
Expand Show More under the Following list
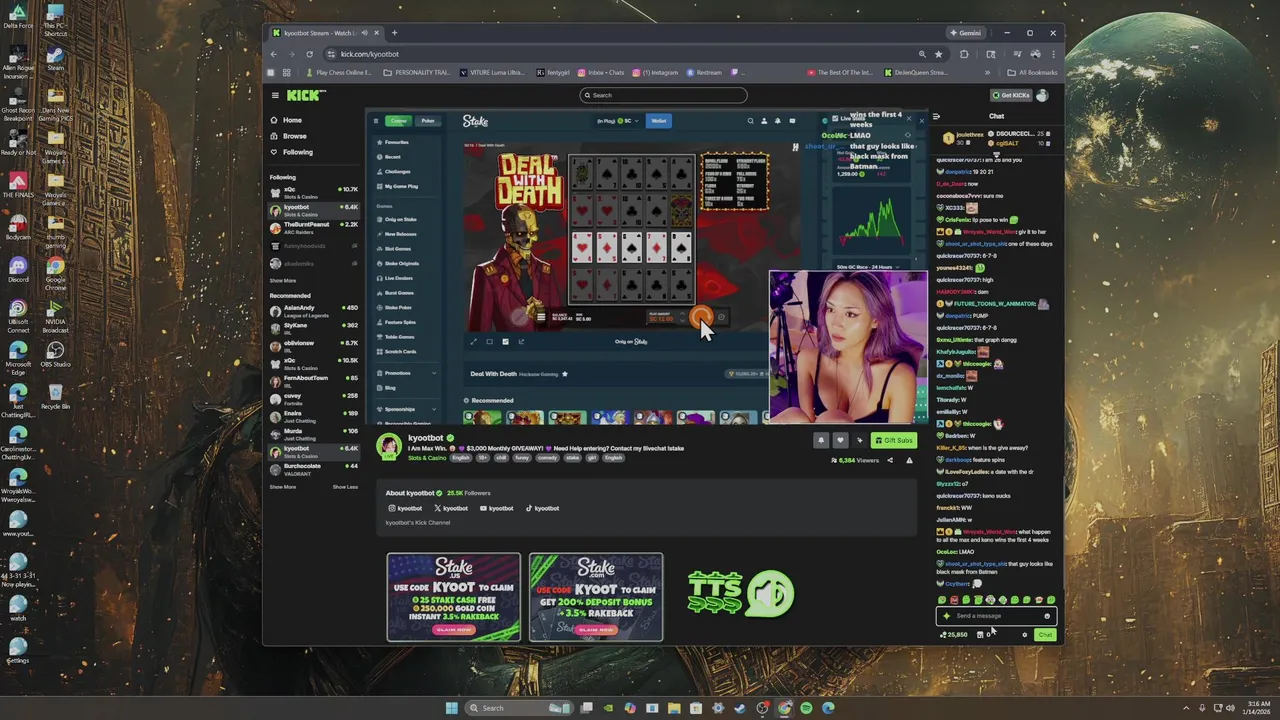(283, 281)
